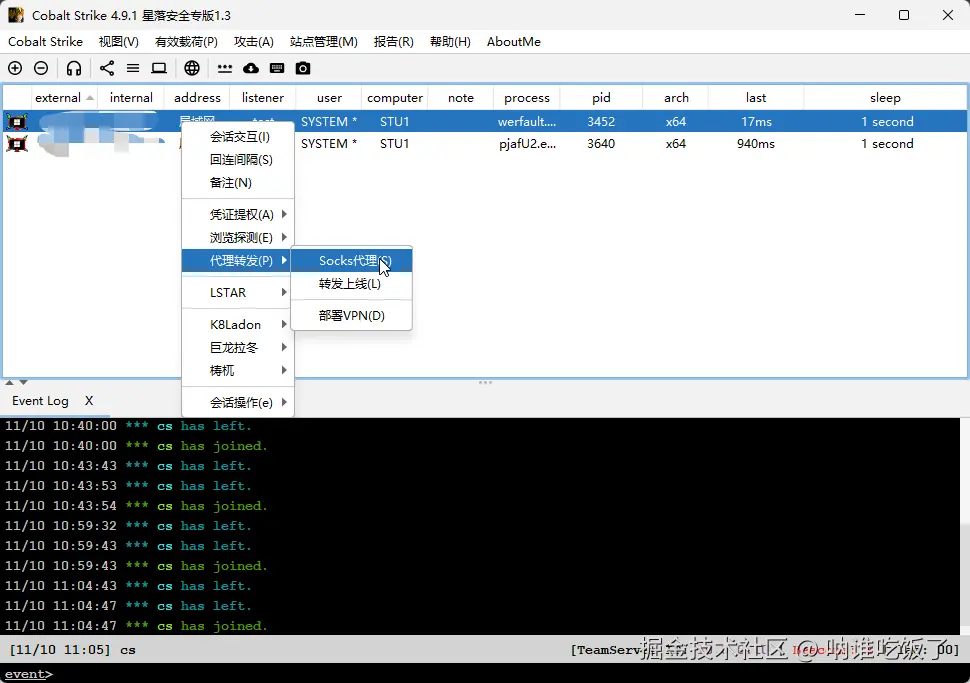Expand the 凭证提权(A) submenu
Image resolution: width=970 pixels, height=683 pixels.
(x=238, y=214)
